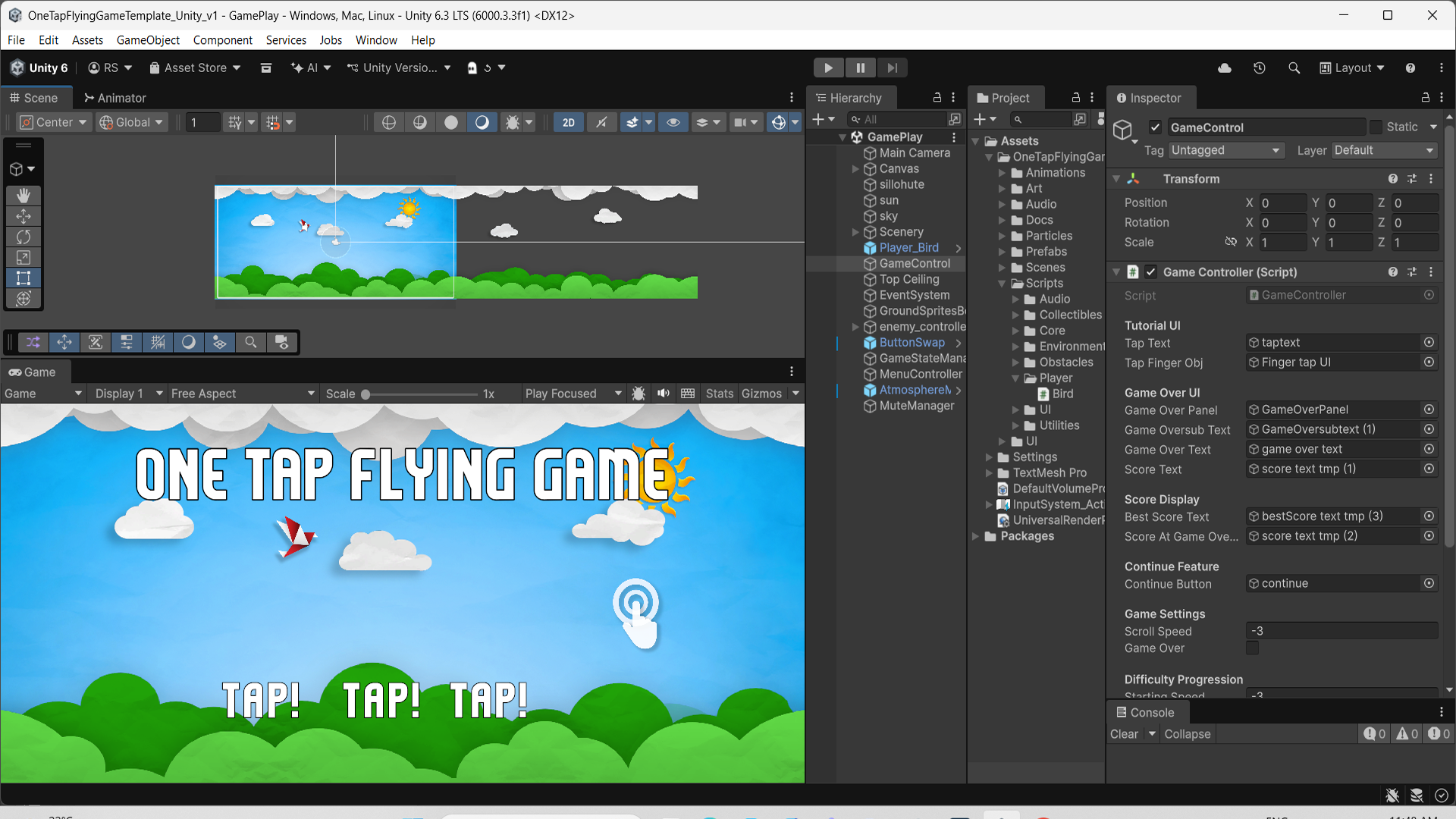Screen dimensions: 1456x819
Task: Start the game with the Play button
Action: tap(829, 67)
